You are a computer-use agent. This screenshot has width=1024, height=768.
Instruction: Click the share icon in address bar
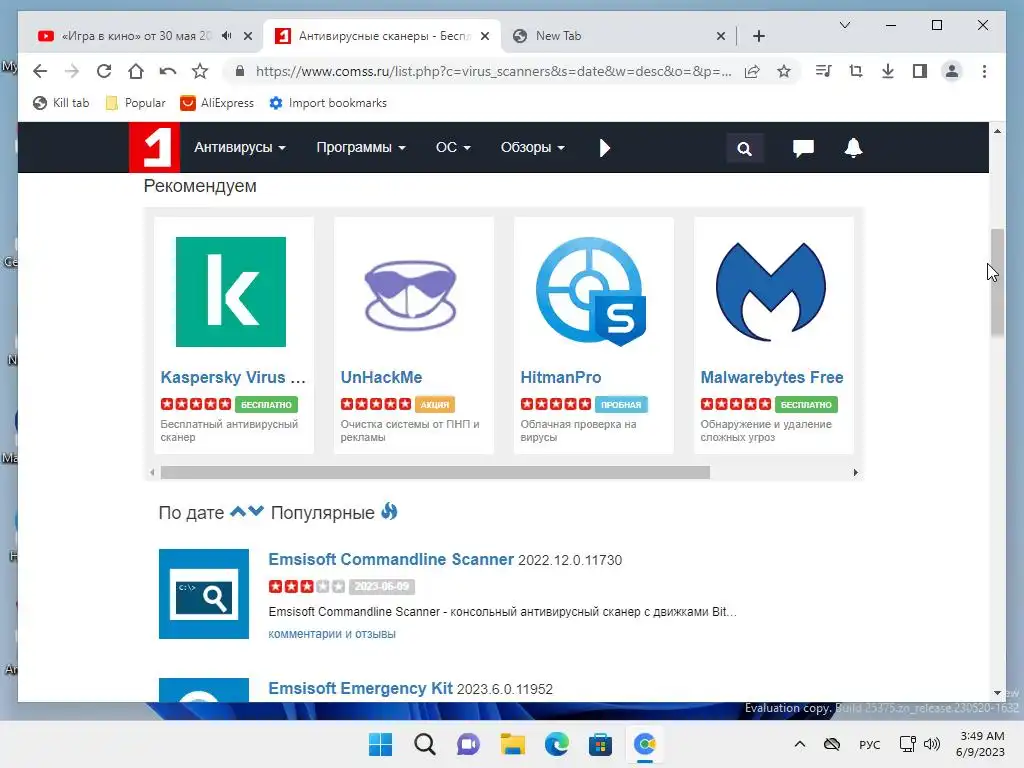click(752, 71)
